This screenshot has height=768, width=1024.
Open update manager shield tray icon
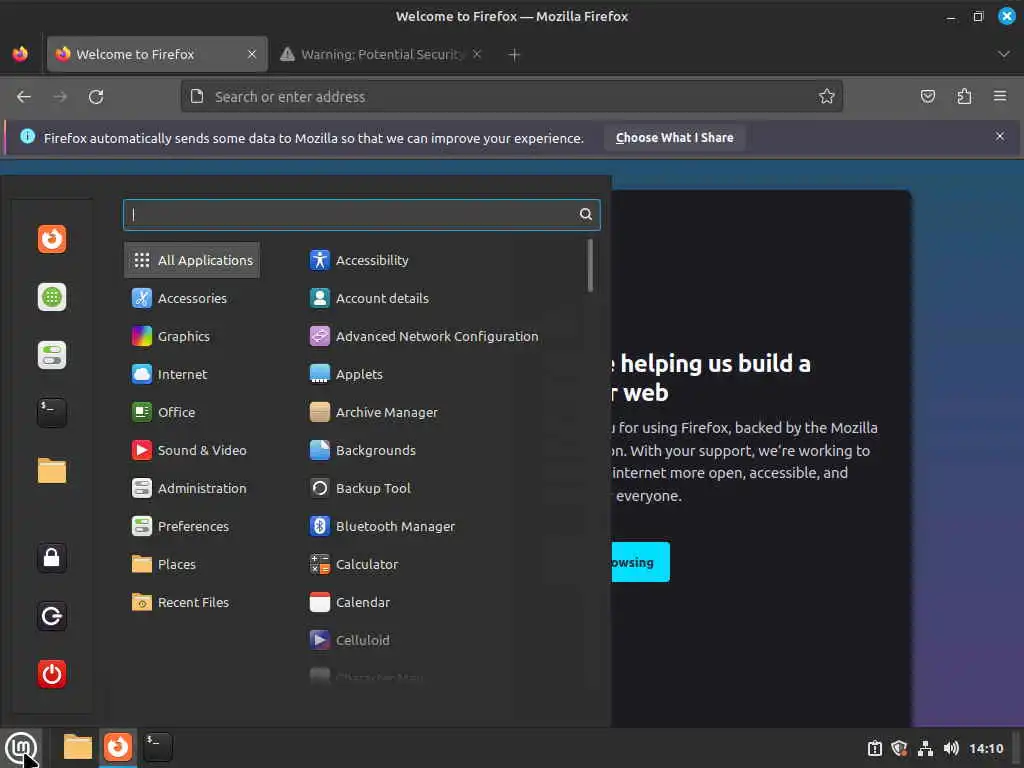(900, 748)
